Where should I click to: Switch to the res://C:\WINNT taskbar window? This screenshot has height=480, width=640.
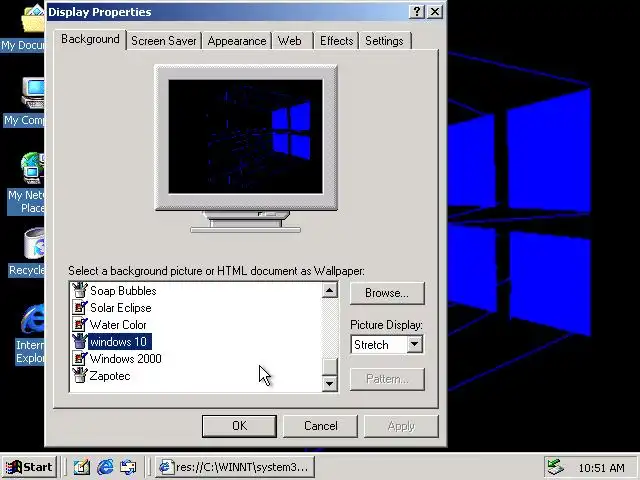235,467
